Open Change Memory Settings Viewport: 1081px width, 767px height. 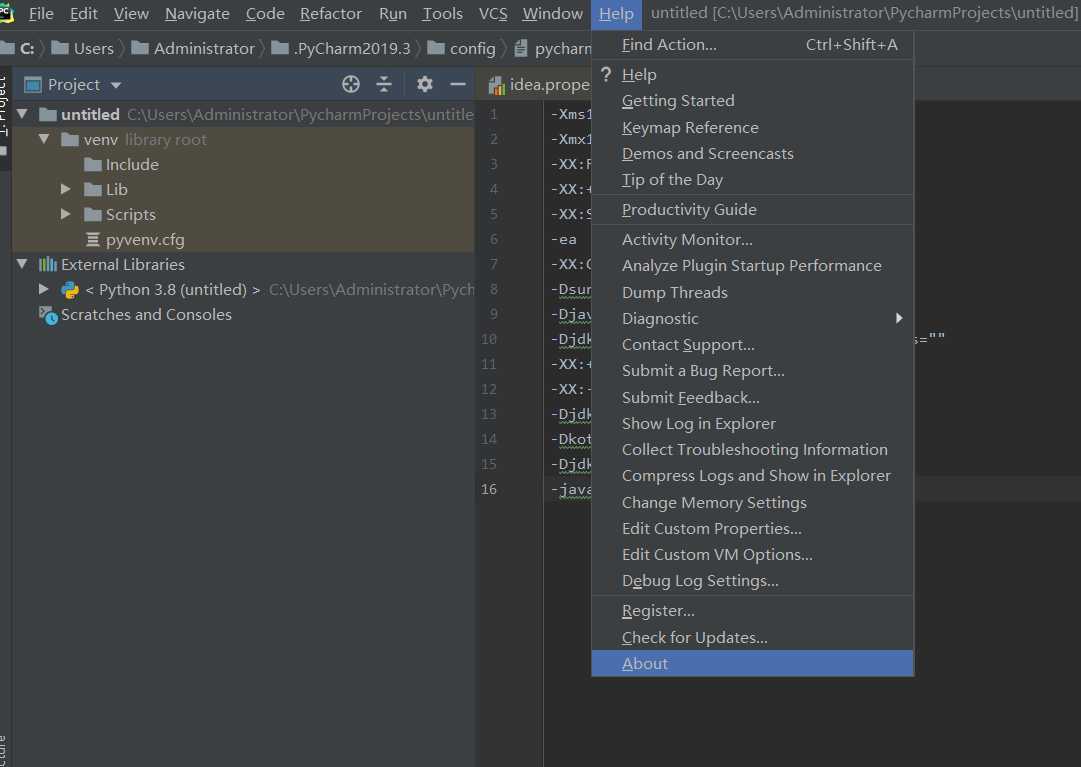point(753,502)
